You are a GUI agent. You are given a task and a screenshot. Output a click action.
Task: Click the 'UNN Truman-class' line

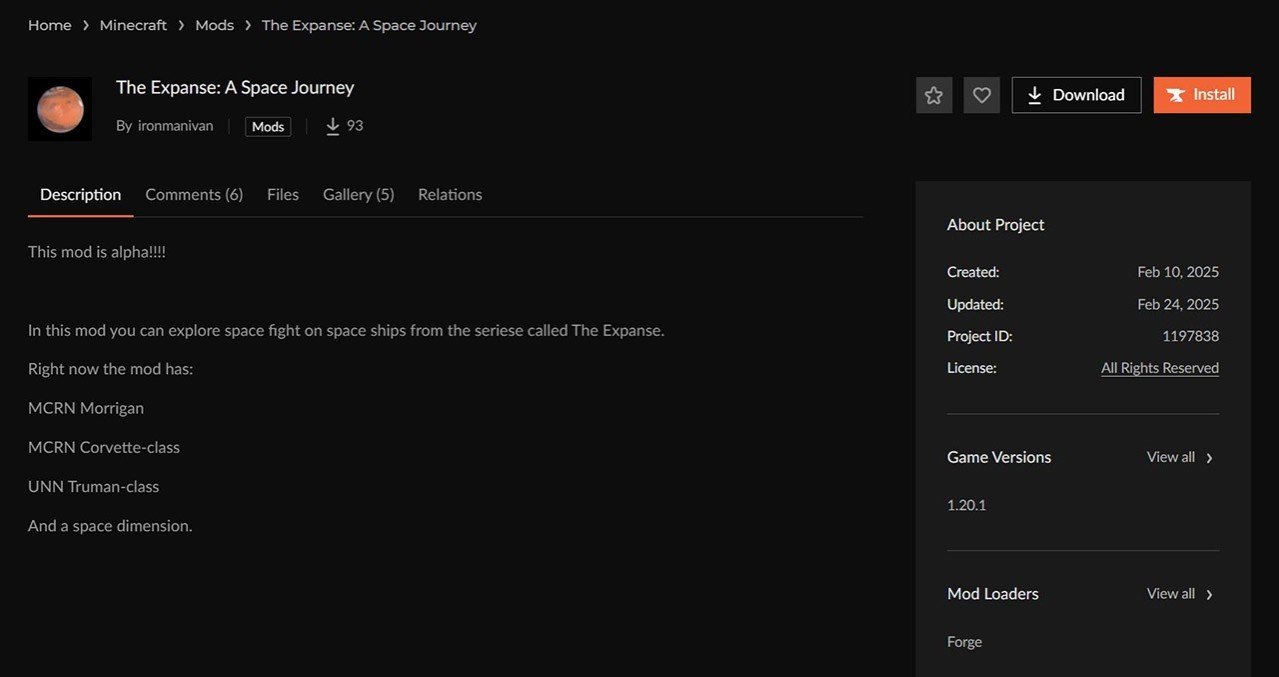click(94, 486)
